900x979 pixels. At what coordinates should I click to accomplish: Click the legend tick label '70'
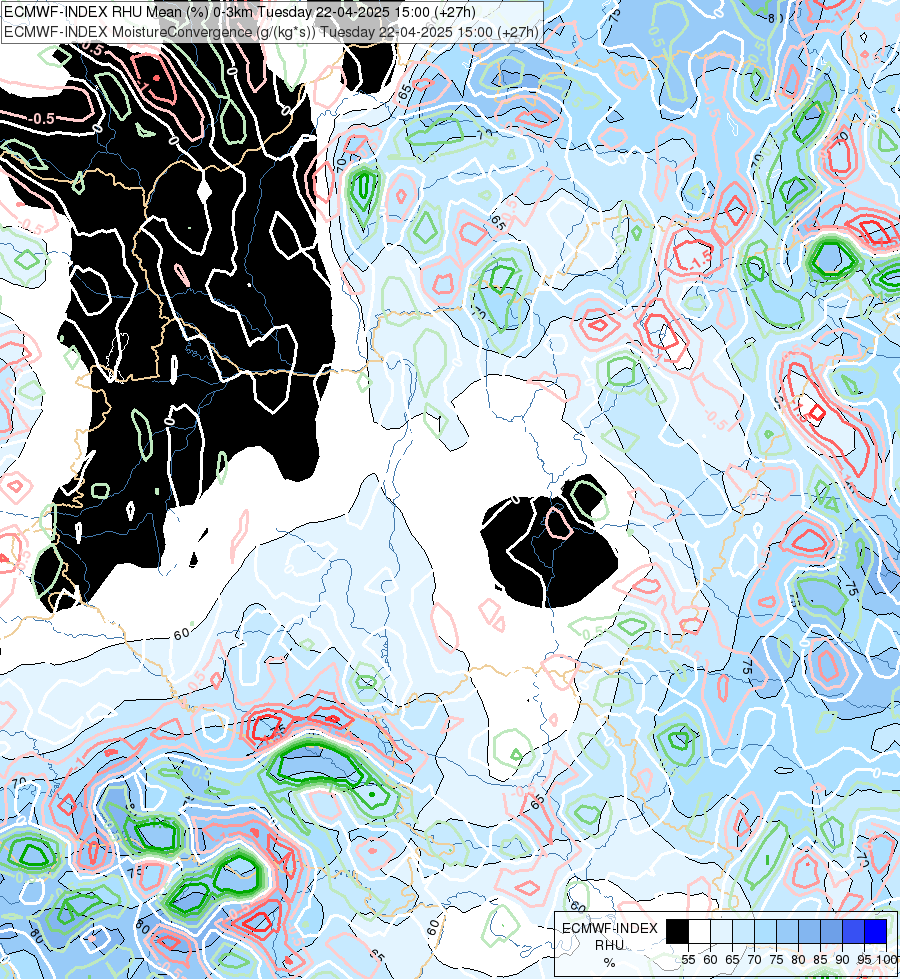[x=754, y=960]
